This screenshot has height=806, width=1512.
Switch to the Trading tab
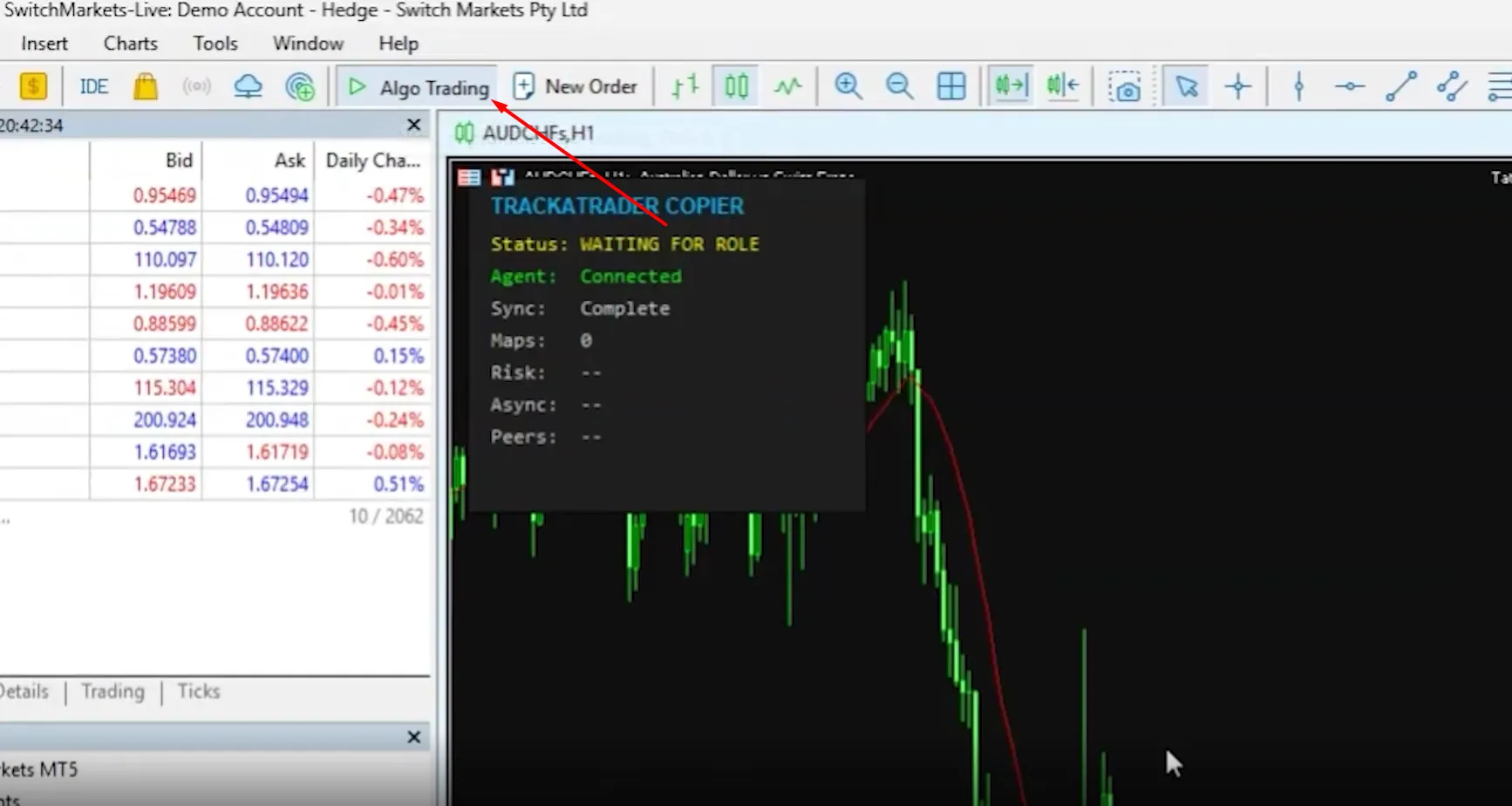click(112, 692)
